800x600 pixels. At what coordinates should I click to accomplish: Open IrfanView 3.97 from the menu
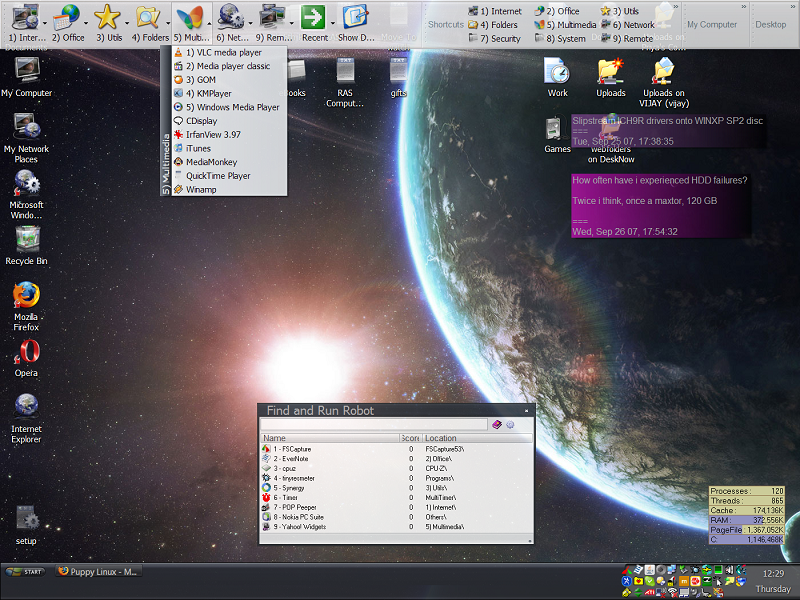[x=212, y=134]
